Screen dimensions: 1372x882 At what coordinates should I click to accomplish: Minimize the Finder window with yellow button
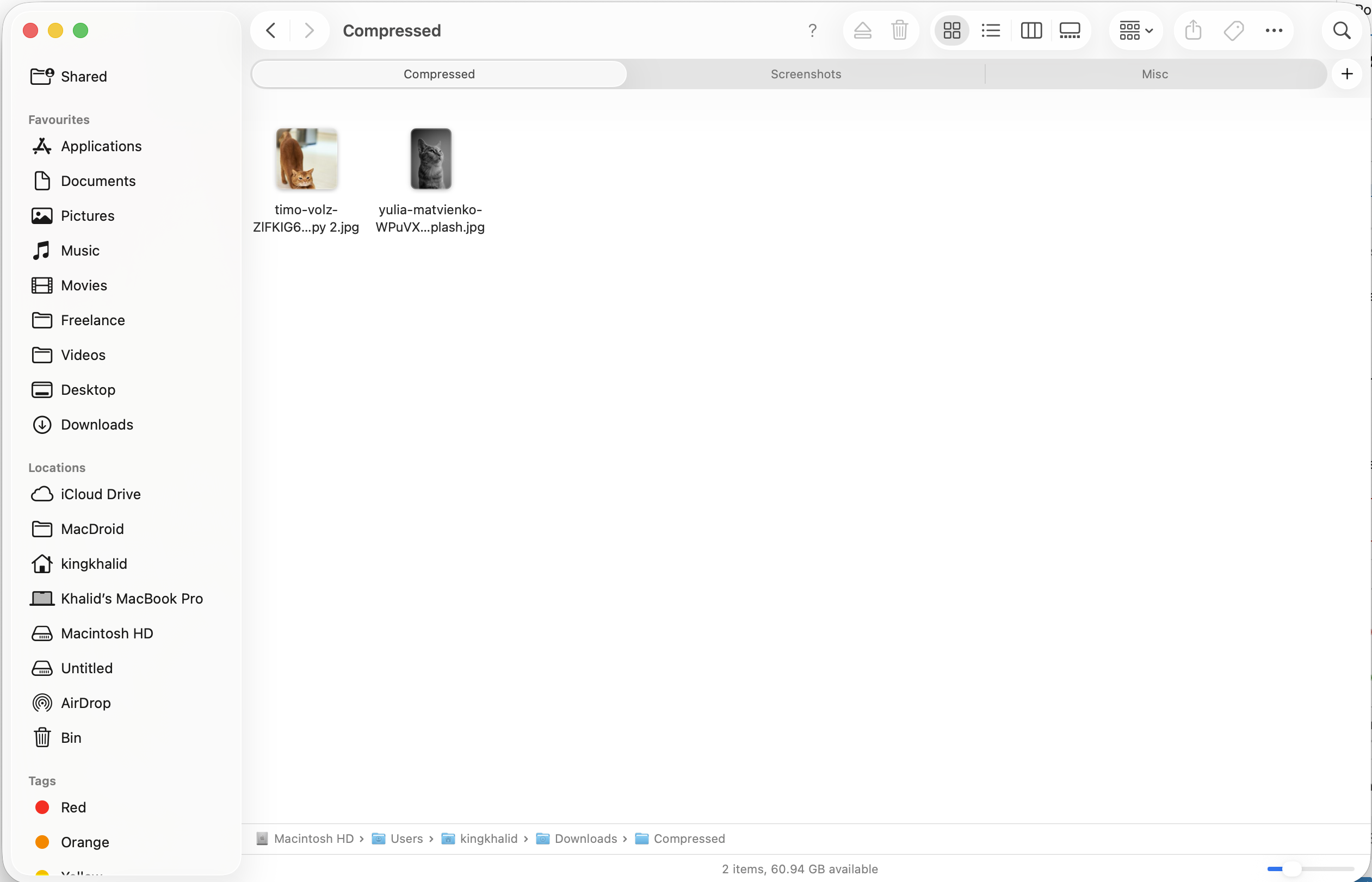pyautogui.click(x=55, y=30)
